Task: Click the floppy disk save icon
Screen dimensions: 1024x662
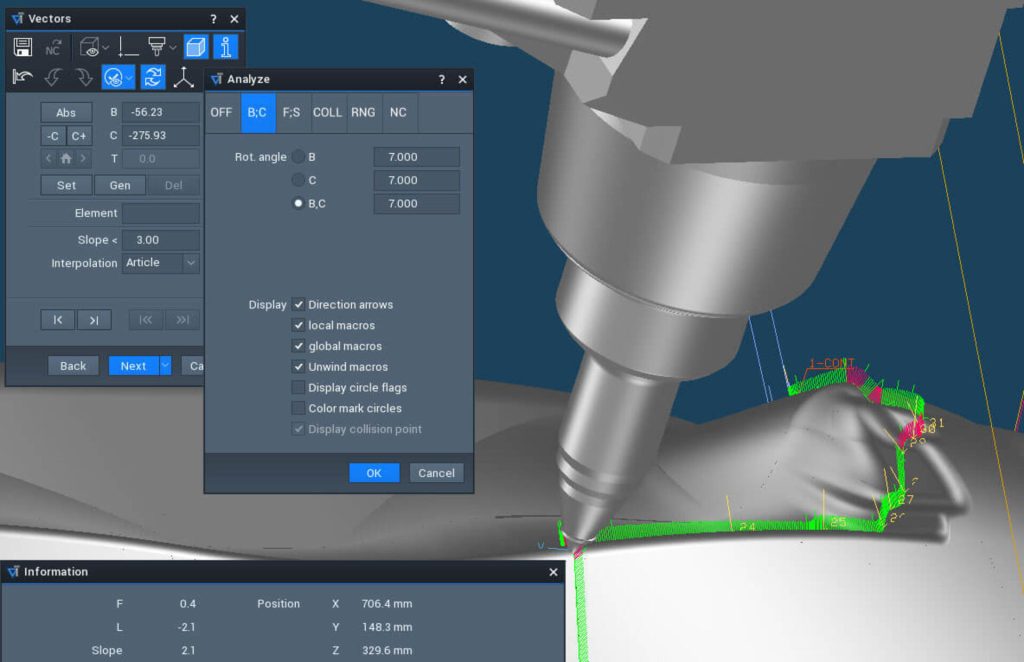Action: (x=24, y=47)
